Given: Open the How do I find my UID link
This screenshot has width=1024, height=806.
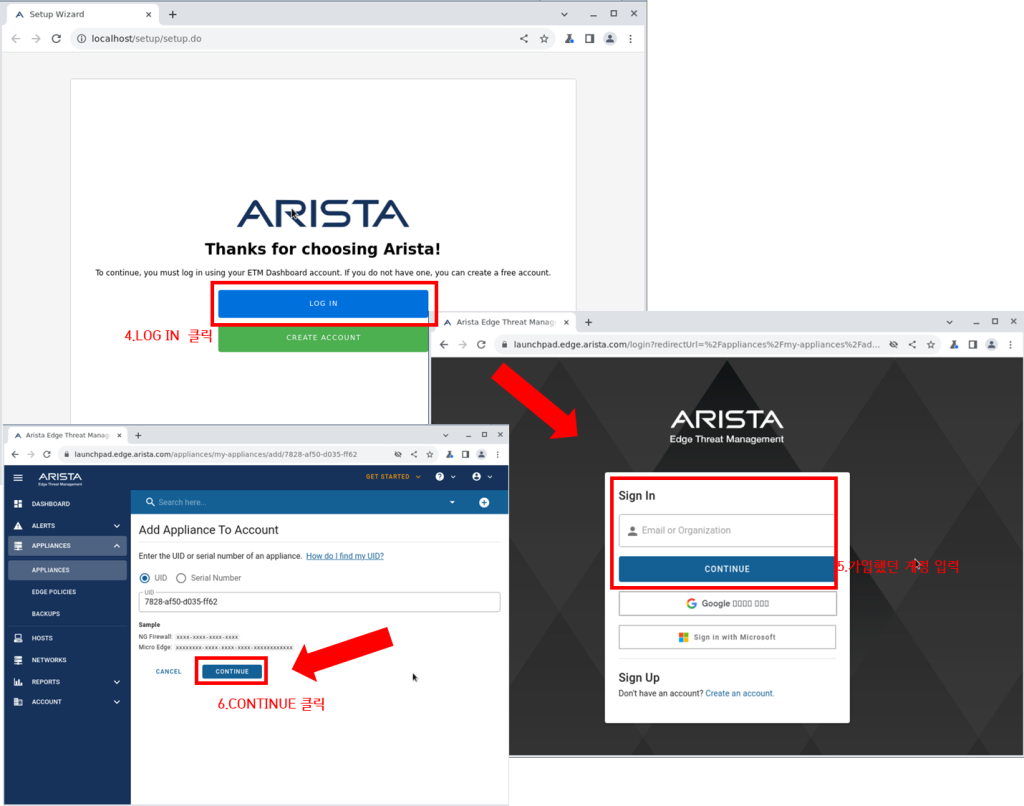Looking at the screenshot, I should 345,556.
